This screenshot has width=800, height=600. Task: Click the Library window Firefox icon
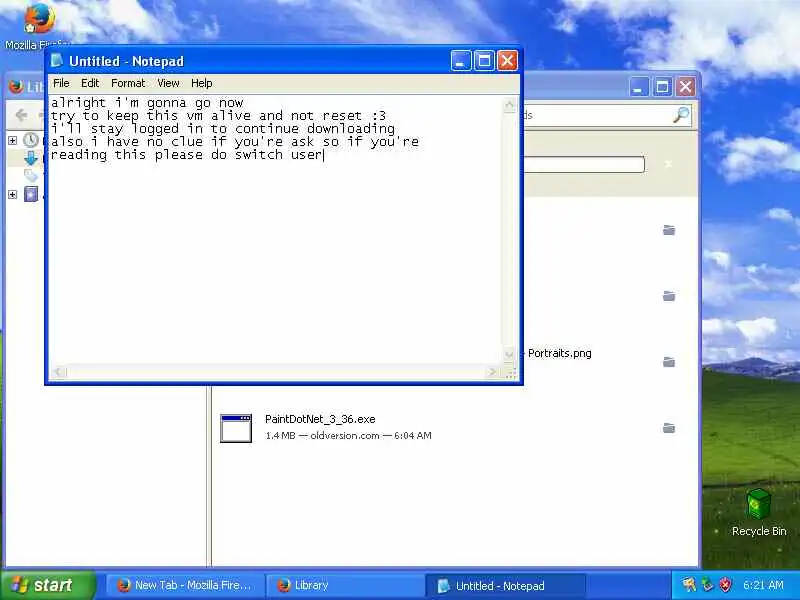(x=16, y=87)
